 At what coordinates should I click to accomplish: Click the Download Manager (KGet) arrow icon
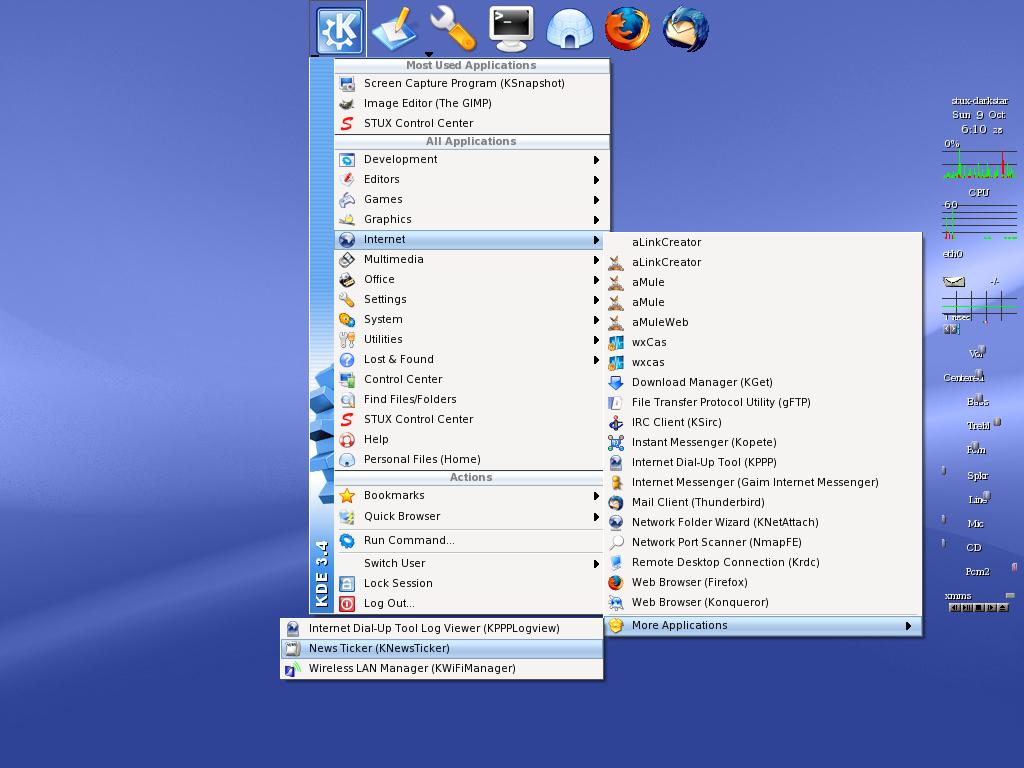(616, 383)
